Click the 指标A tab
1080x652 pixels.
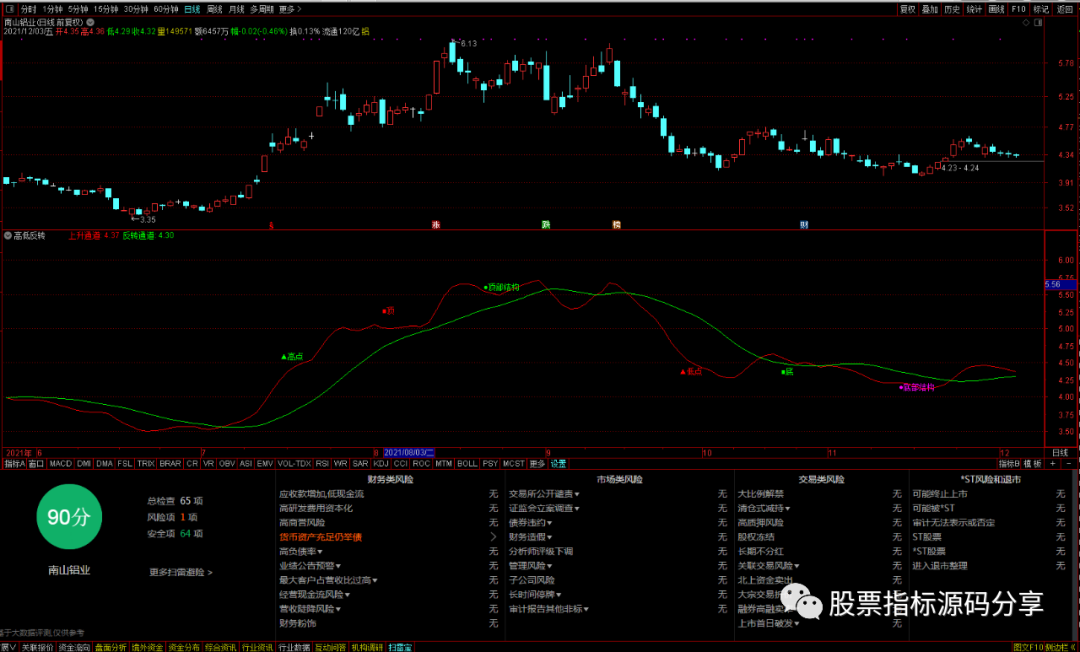tap(14, 464)
